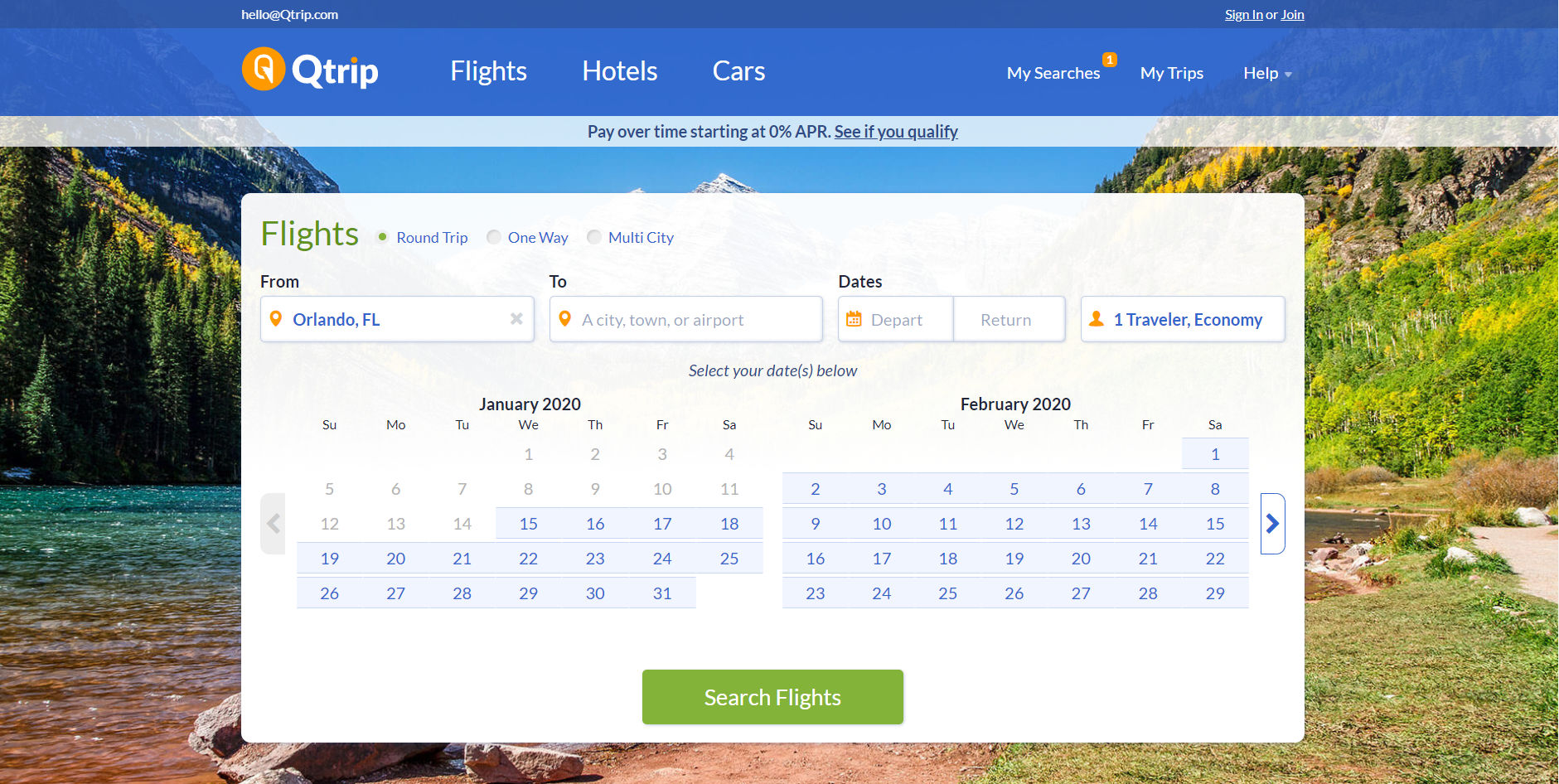The width and height of the screenshot is (1559, 784).
Task: Select January 16 on the calendar
Action: click(x=595, y=524)
